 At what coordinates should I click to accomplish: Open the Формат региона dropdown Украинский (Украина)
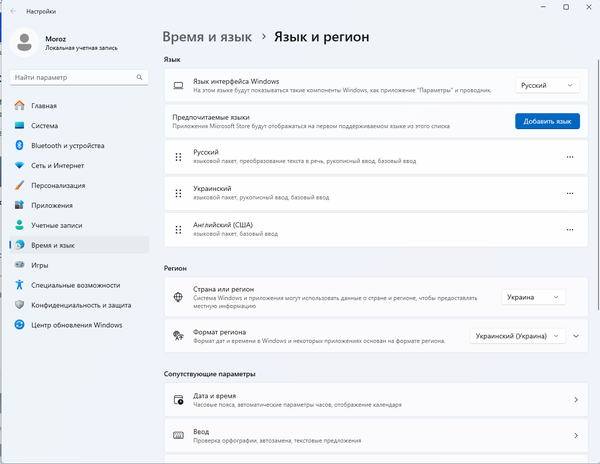click(517, 336)
